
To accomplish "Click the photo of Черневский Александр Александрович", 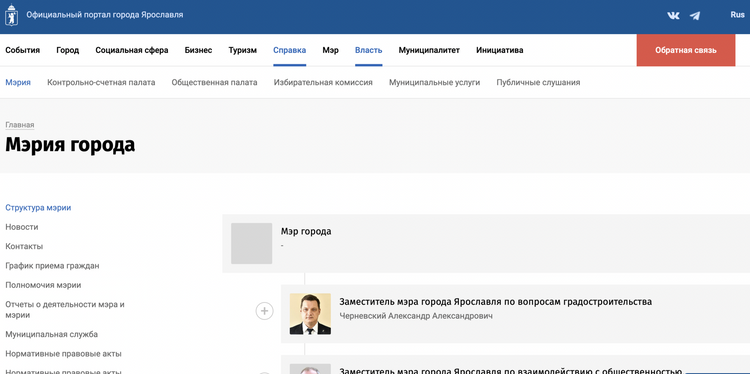I will click(x=310, y=314).
